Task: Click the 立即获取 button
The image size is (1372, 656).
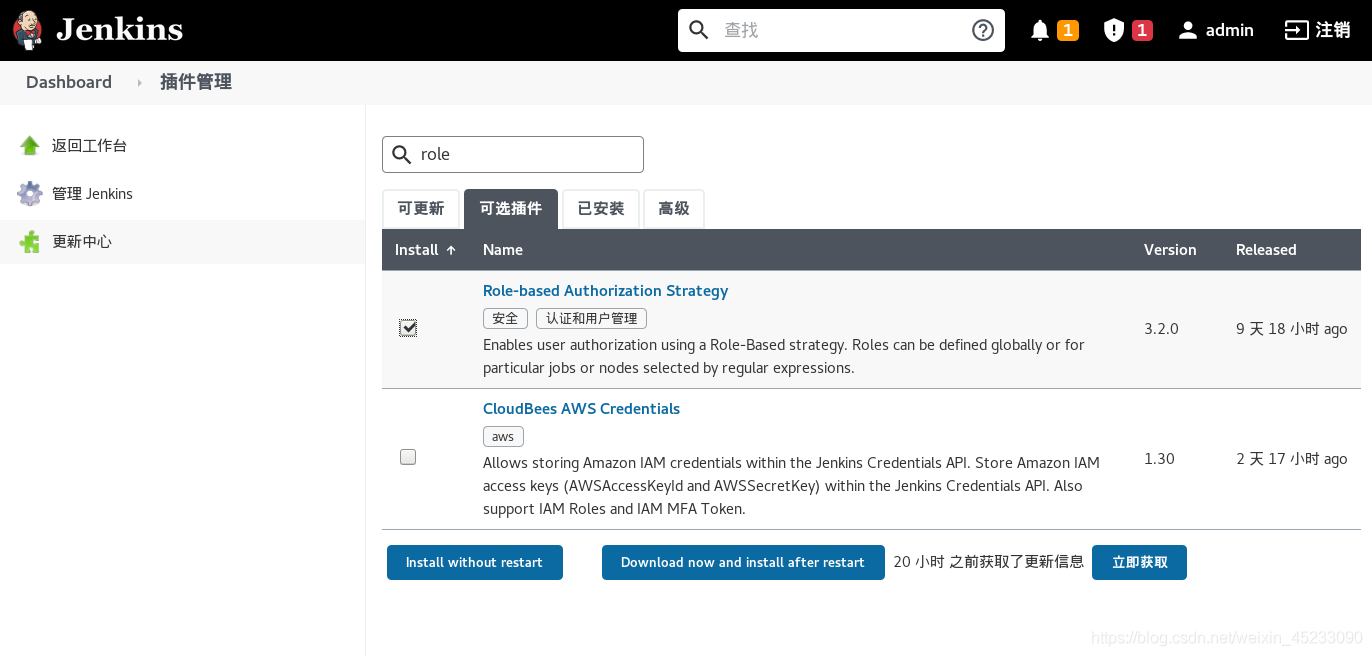Action: [x=1139, y=562]
